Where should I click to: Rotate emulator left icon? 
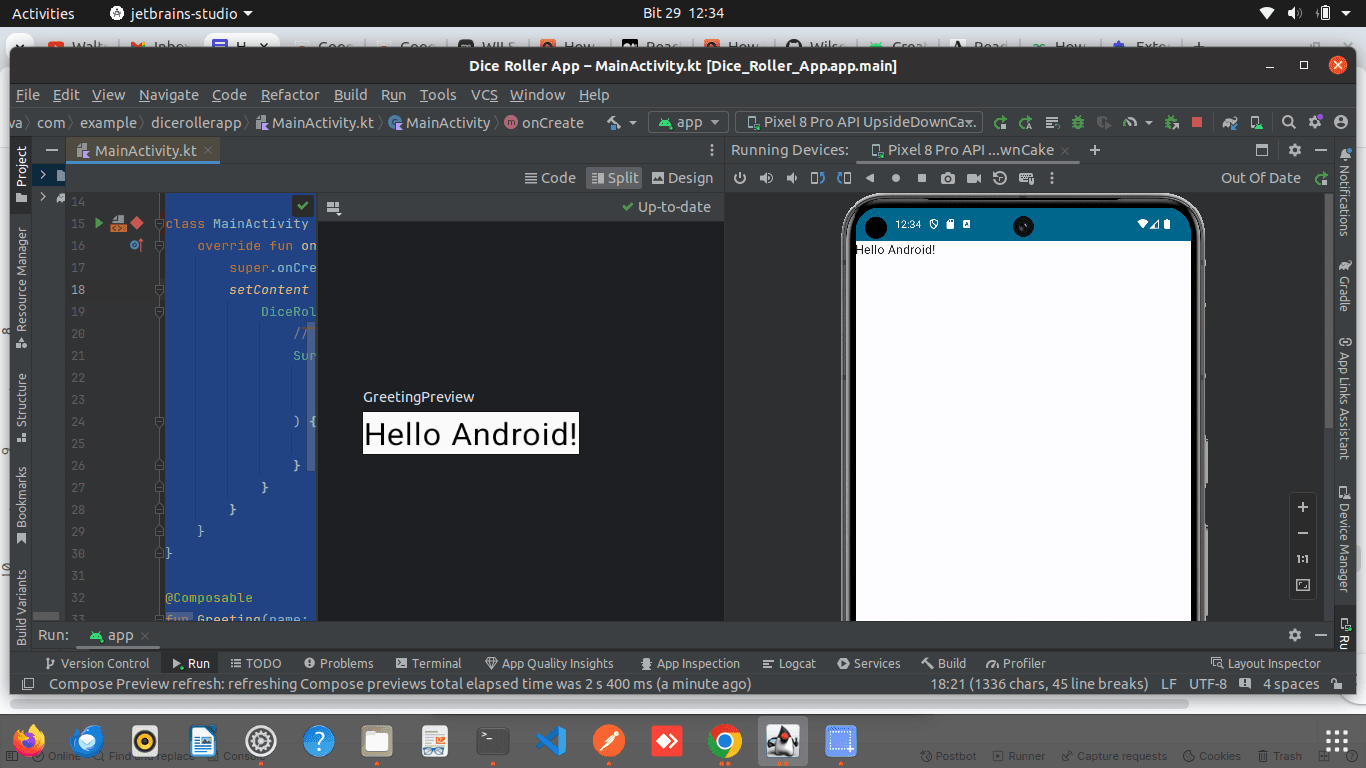click(x=818, y=178)
